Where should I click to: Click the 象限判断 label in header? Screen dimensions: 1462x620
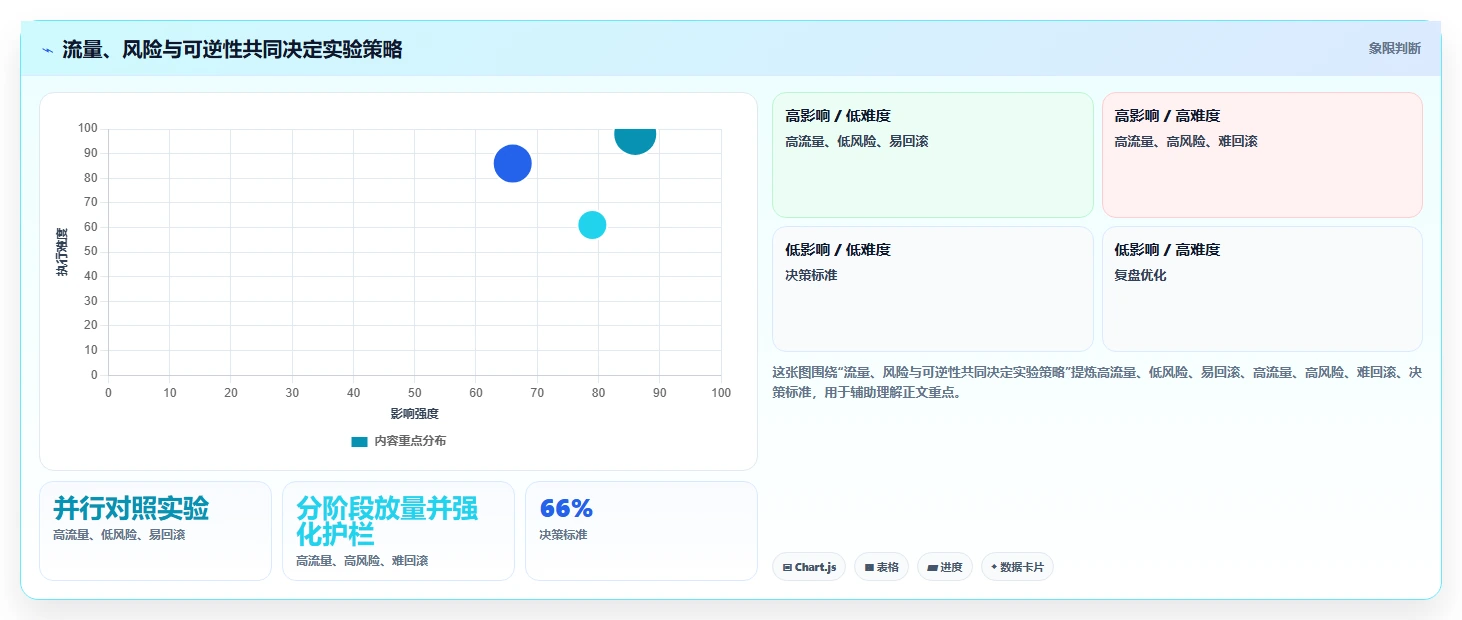click(1394, 48)
